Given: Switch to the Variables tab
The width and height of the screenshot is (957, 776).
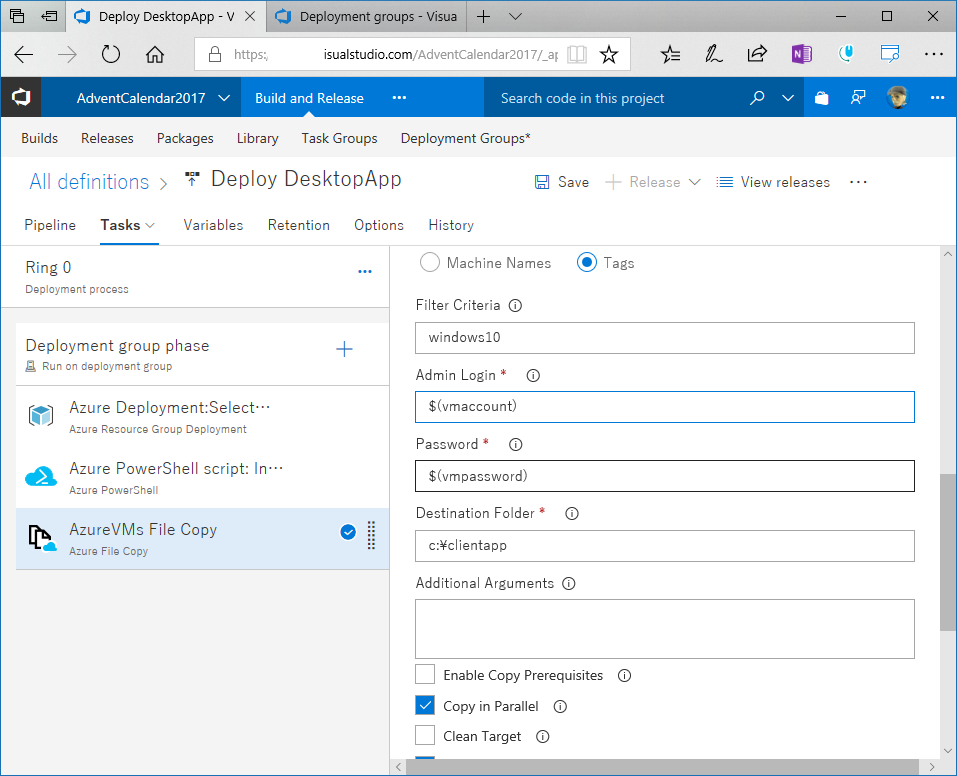Looking at the screenshot, I should point(213,225).
